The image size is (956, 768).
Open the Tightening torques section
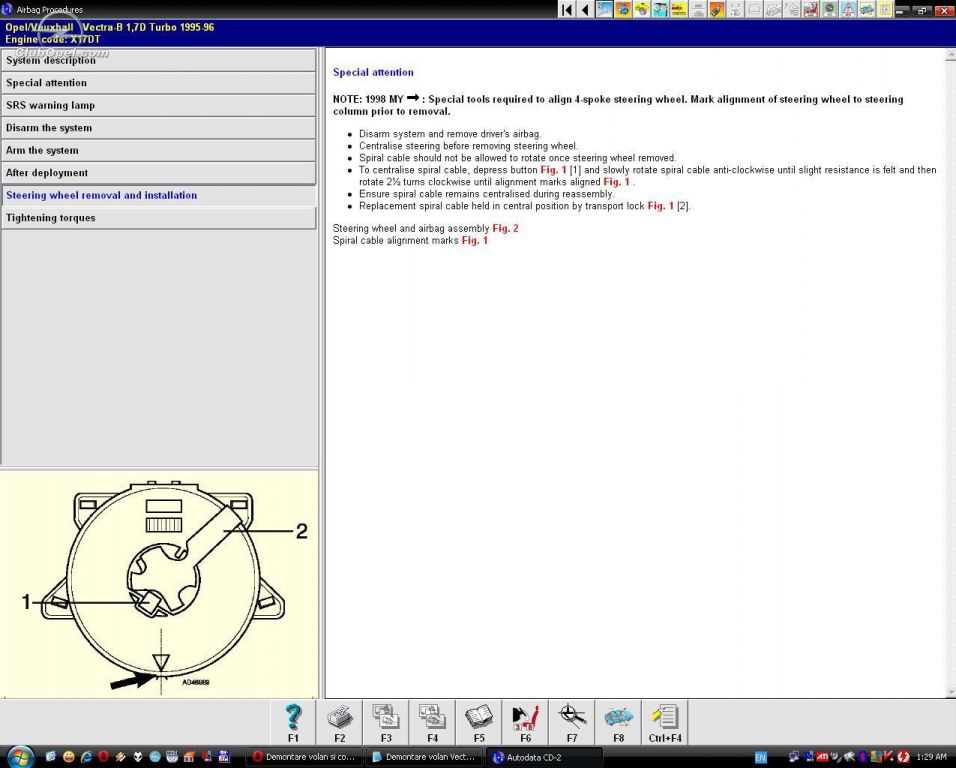[x=159, y=218]
